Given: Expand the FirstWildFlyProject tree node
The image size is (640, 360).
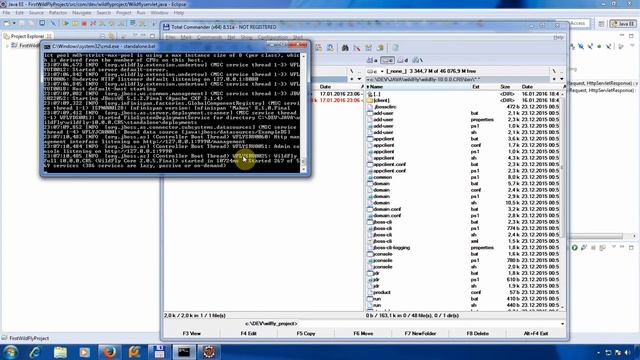Looking at the screenshot, I should (x=7, y=46).
